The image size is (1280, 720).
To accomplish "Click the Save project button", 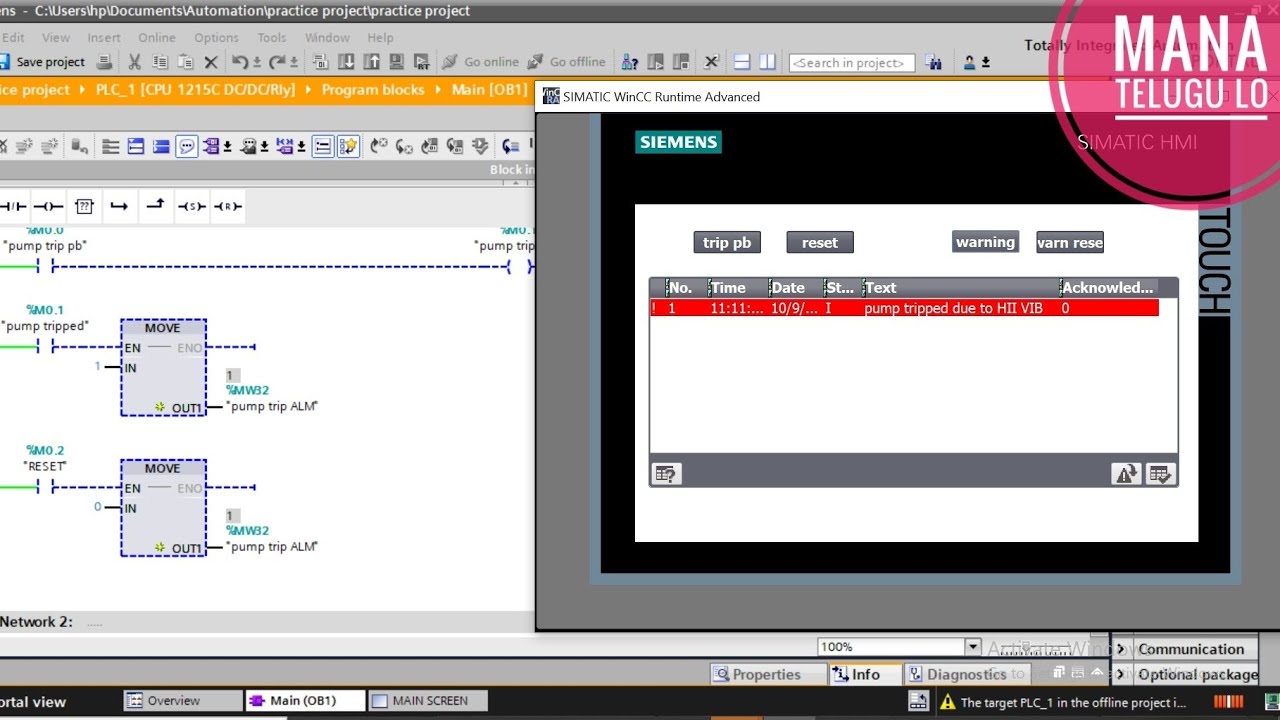I will [x=43, y=62].
